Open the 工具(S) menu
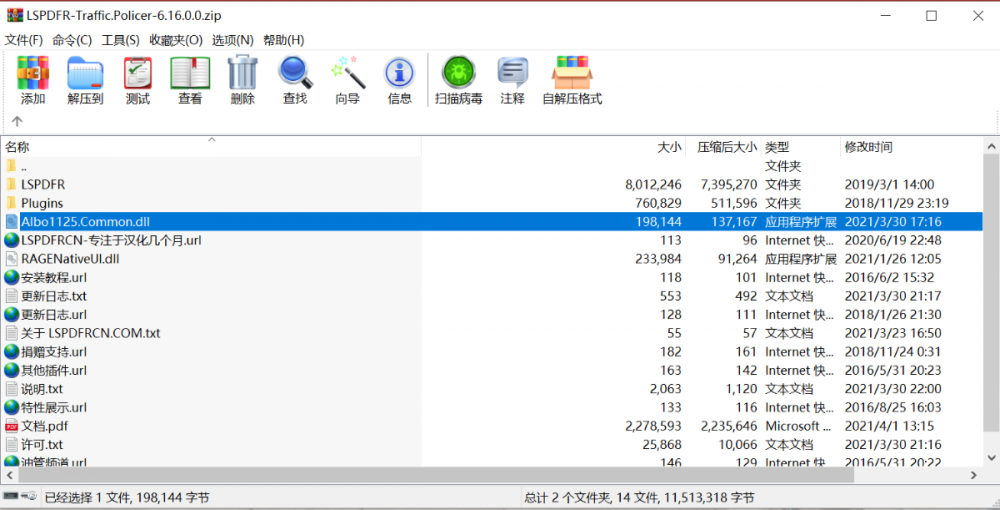The image size is (1000, 510). 121,40
